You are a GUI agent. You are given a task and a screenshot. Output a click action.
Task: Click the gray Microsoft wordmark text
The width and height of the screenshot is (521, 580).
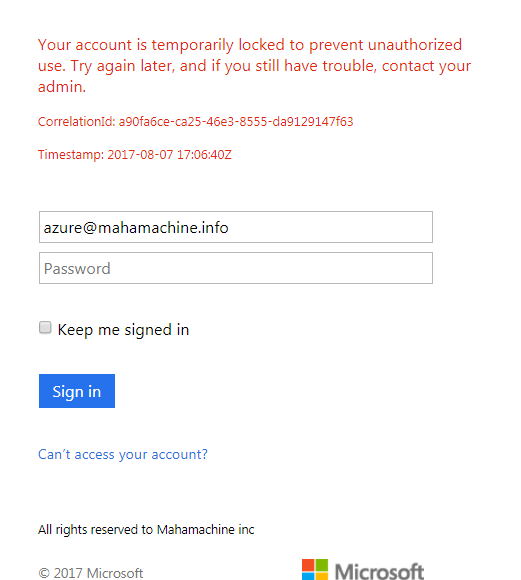379,571
